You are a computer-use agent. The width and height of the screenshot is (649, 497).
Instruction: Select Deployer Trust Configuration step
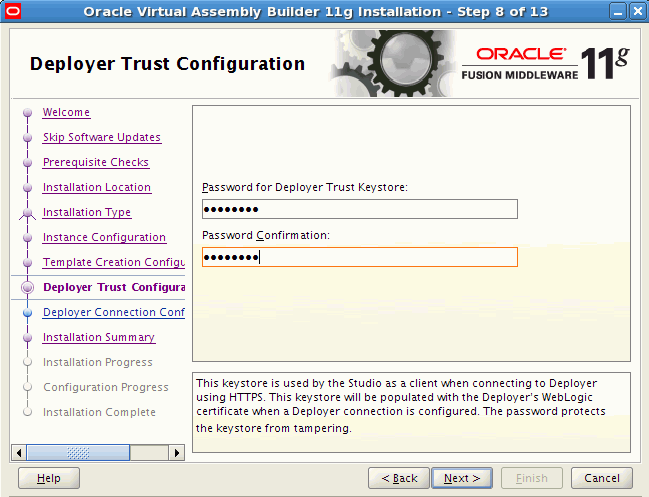[x=114, y=287]
